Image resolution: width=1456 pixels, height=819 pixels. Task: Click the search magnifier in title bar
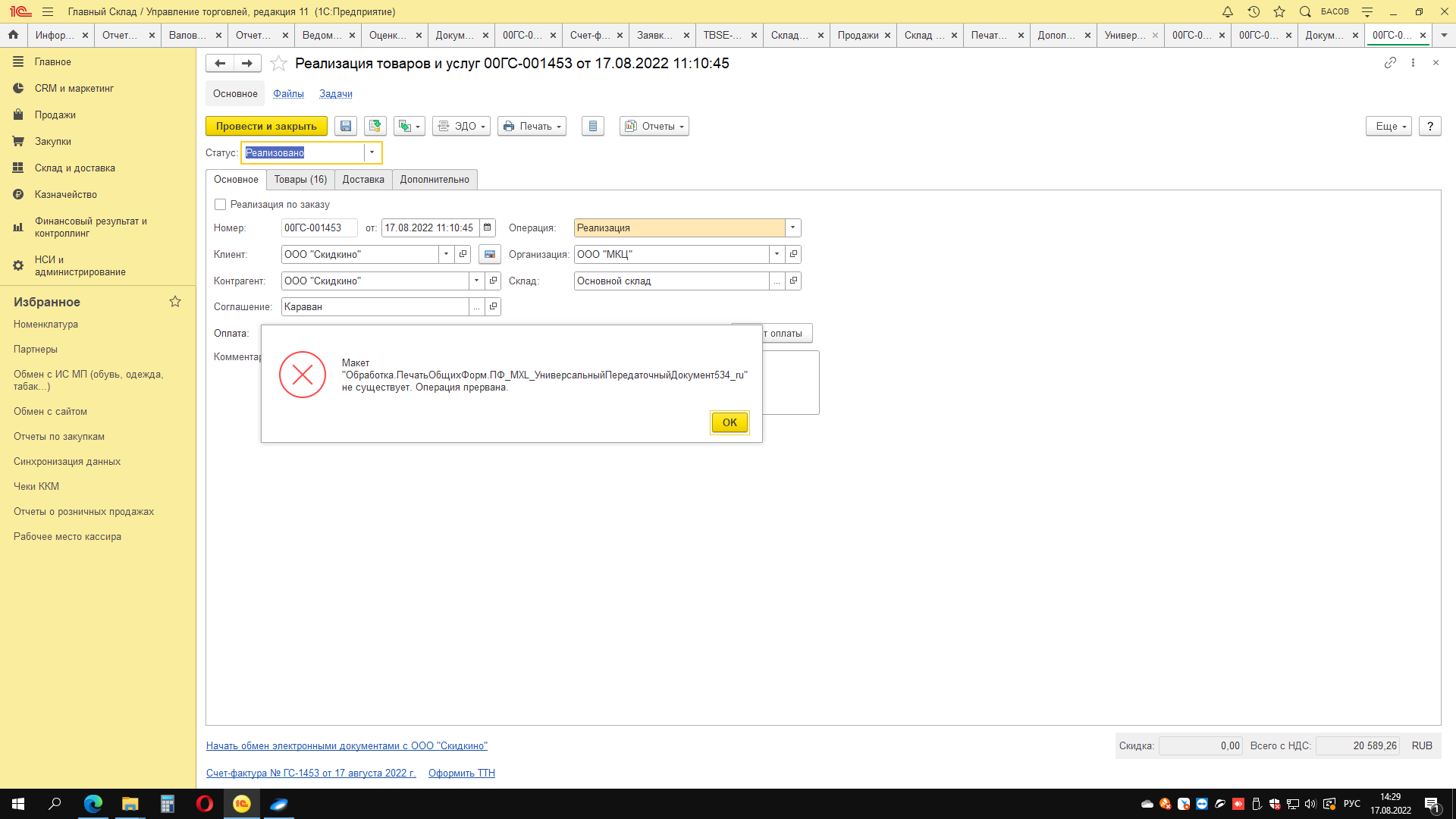[x=1304, y=11]
